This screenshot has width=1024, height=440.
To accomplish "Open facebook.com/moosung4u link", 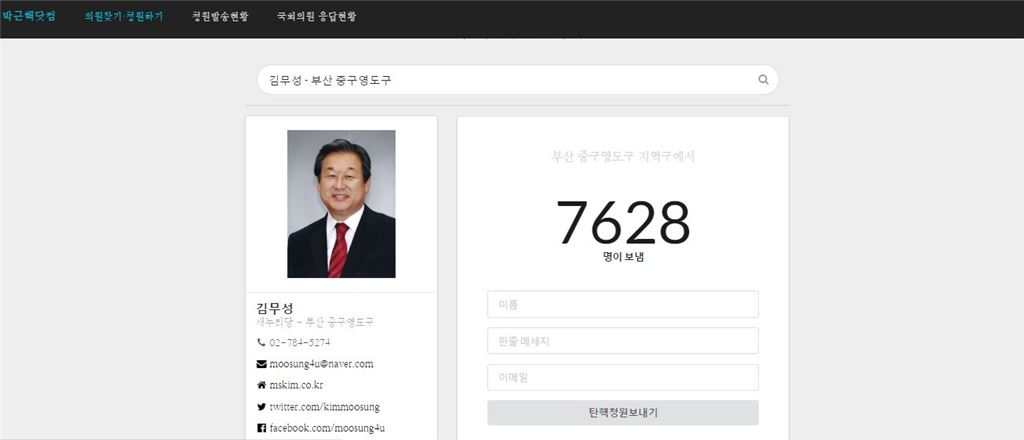I will pos(327,428).
